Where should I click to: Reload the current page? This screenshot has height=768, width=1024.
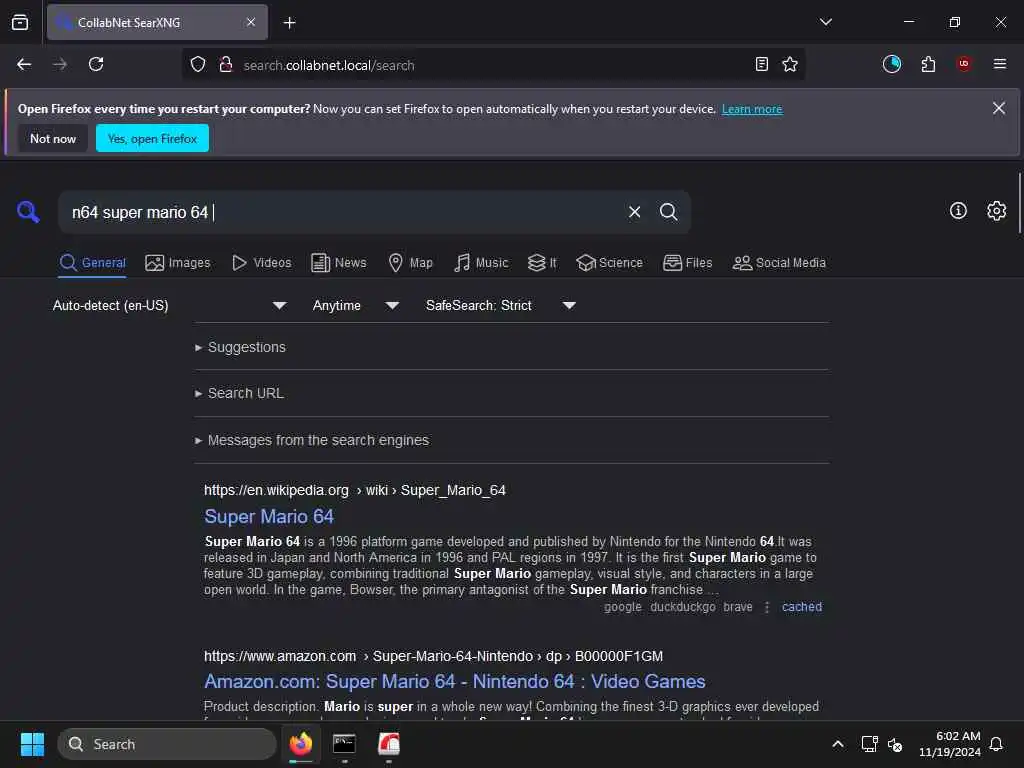coord(96,64)
